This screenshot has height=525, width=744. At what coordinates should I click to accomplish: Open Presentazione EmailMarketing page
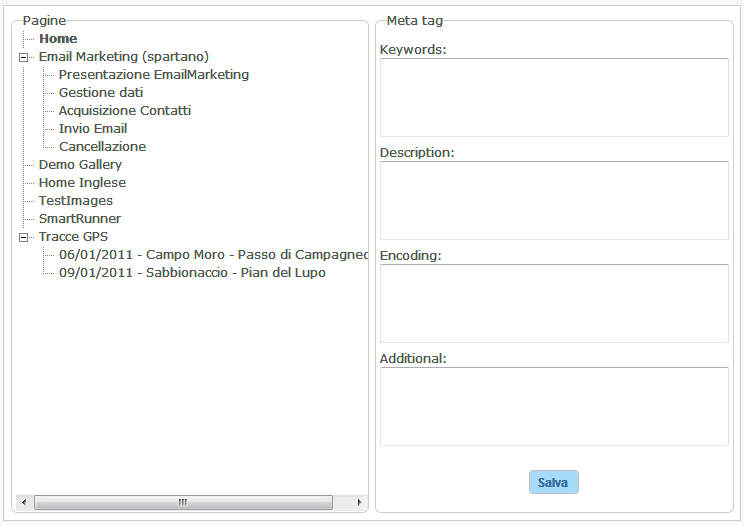(x=153, y=75)
